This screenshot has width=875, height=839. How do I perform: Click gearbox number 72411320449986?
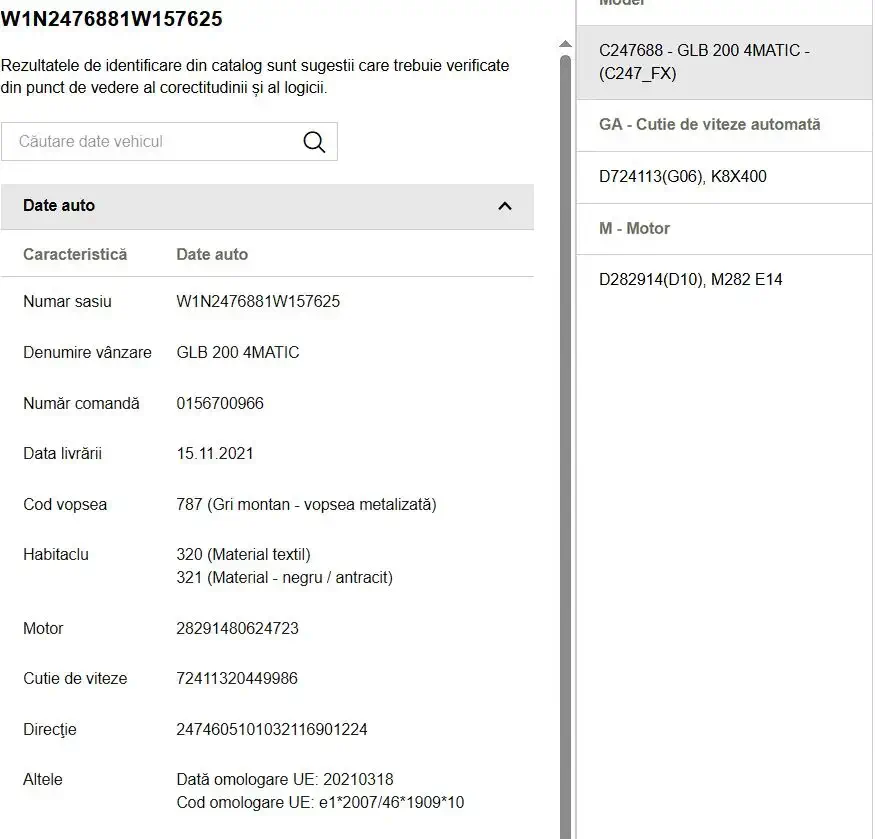tap(237, 679)
